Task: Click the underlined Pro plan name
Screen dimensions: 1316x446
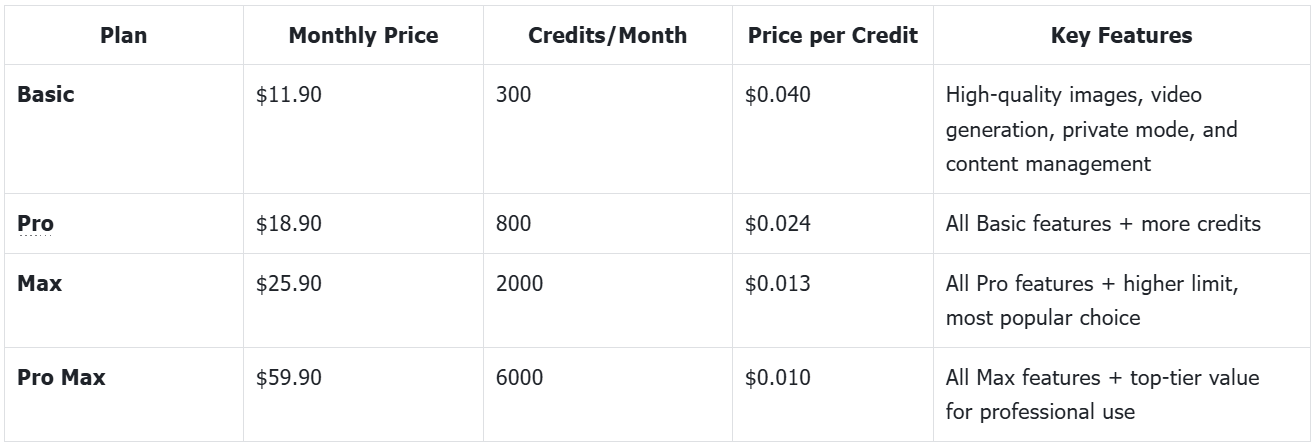Action: coord(35,223)
